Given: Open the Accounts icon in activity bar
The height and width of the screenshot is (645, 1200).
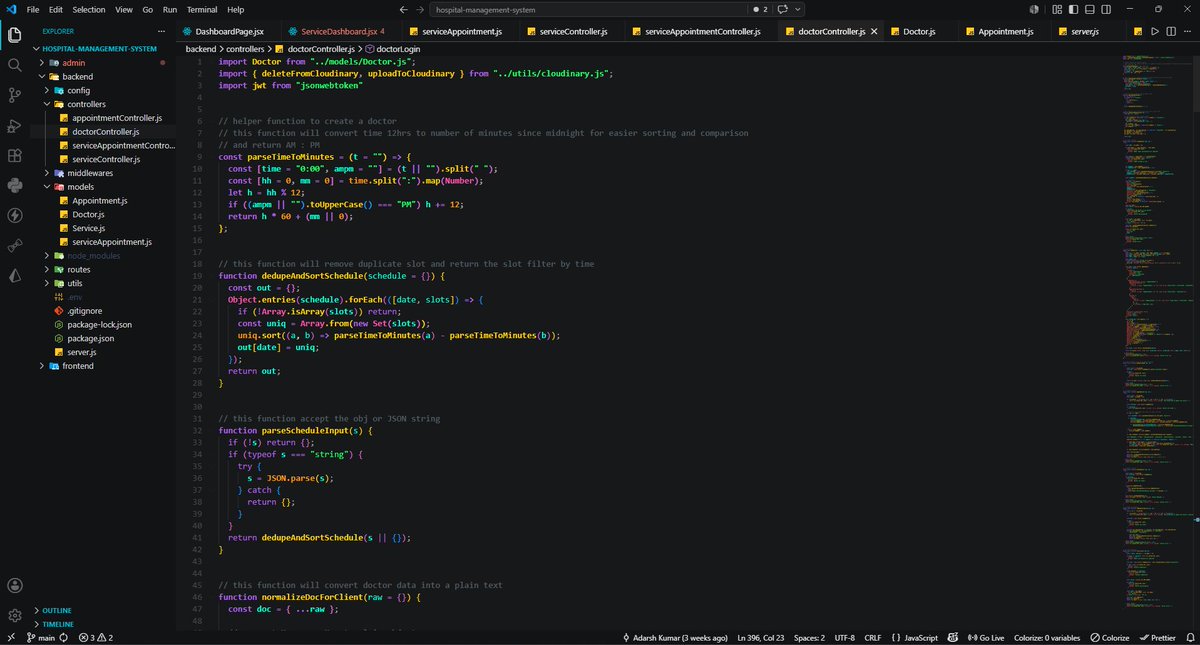Looking at the screenshot, I should (x=14, y=586).
